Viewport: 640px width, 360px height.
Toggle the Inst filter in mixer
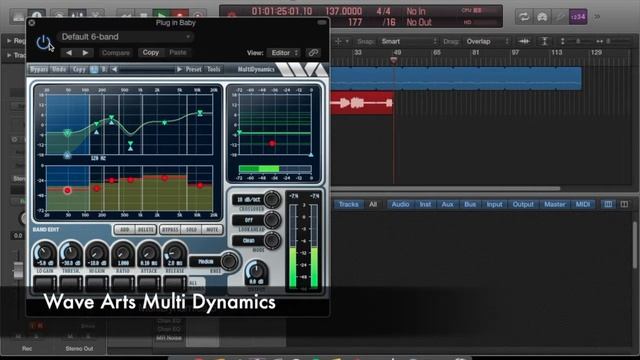(425, 204)
